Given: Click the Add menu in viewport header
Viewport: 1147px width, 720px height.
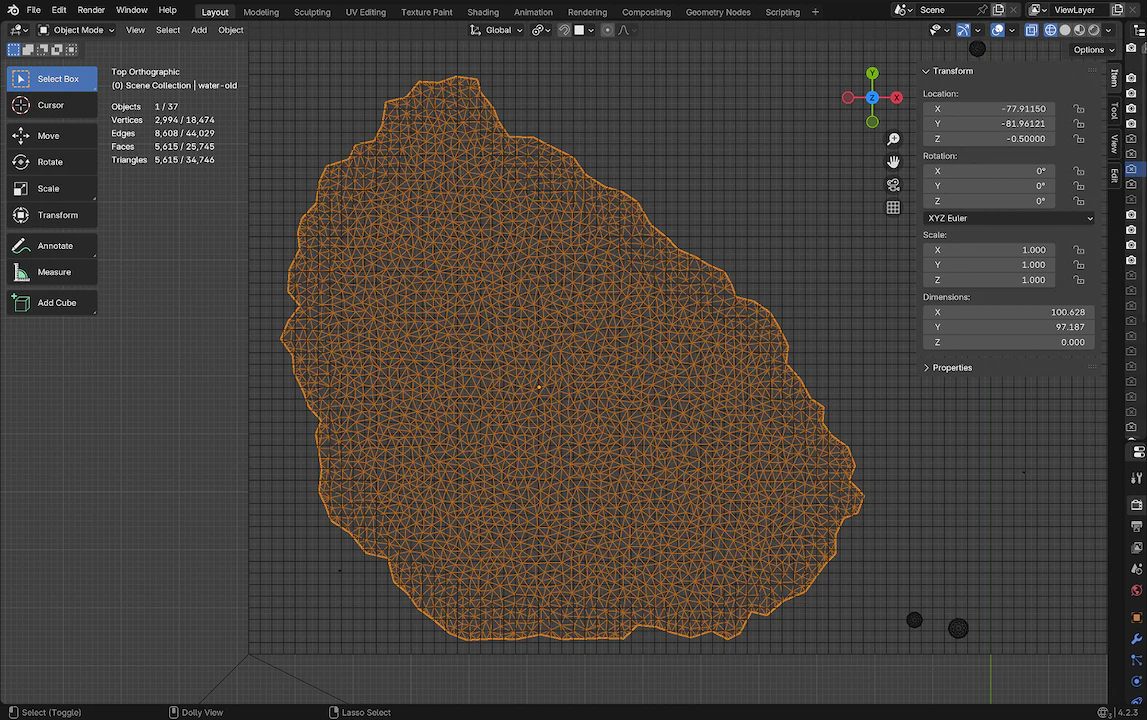Looking at the screenshot, I should click(x=199, y=30).
